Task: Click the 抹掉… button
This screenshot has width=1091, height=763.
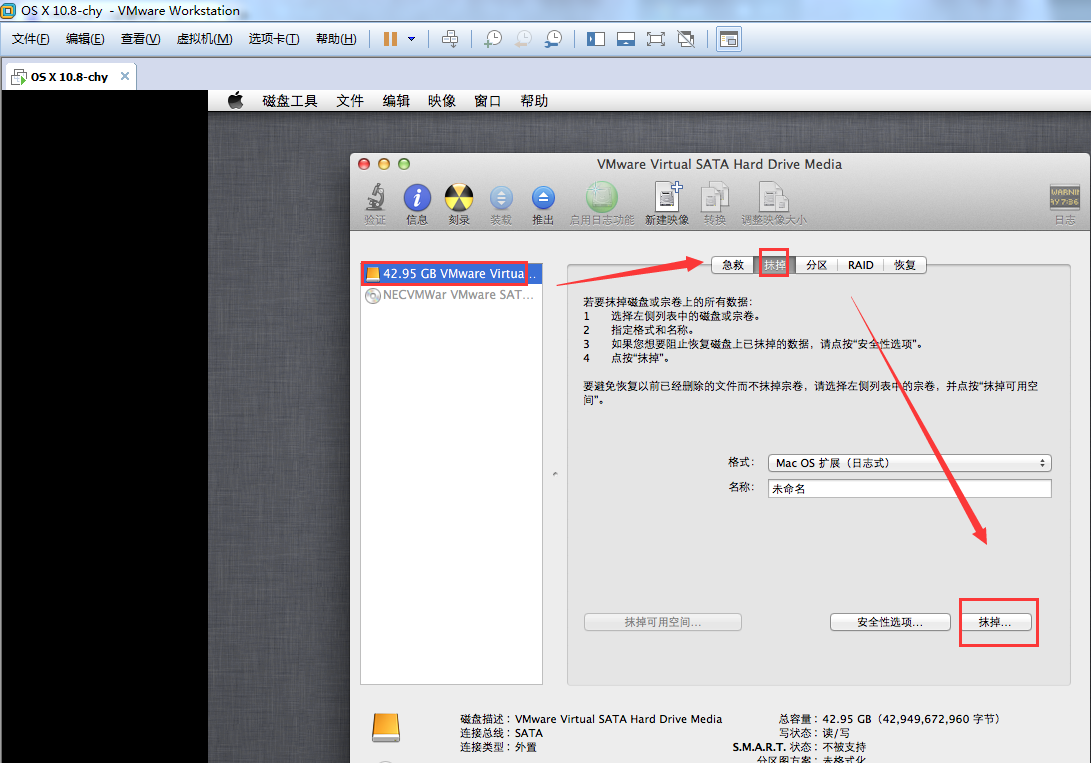Action: click(995, 622)
